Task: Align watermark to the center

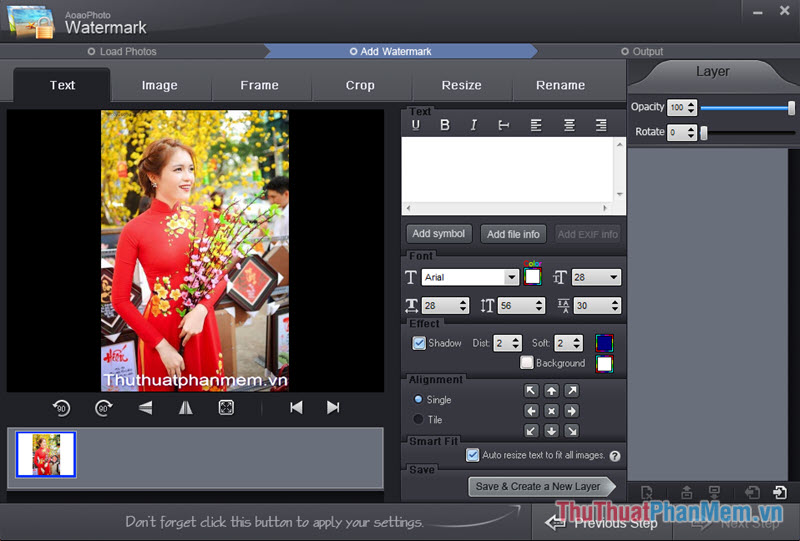Action: point(552,411)
